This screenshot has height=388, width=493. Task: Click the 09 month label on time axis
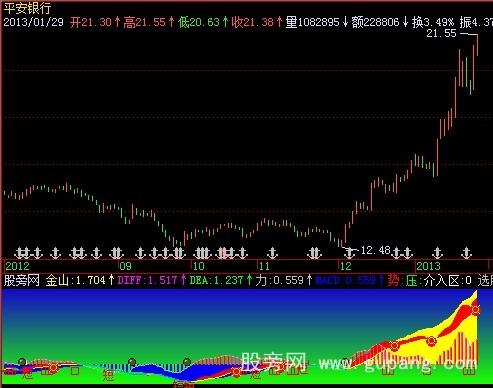126,266
